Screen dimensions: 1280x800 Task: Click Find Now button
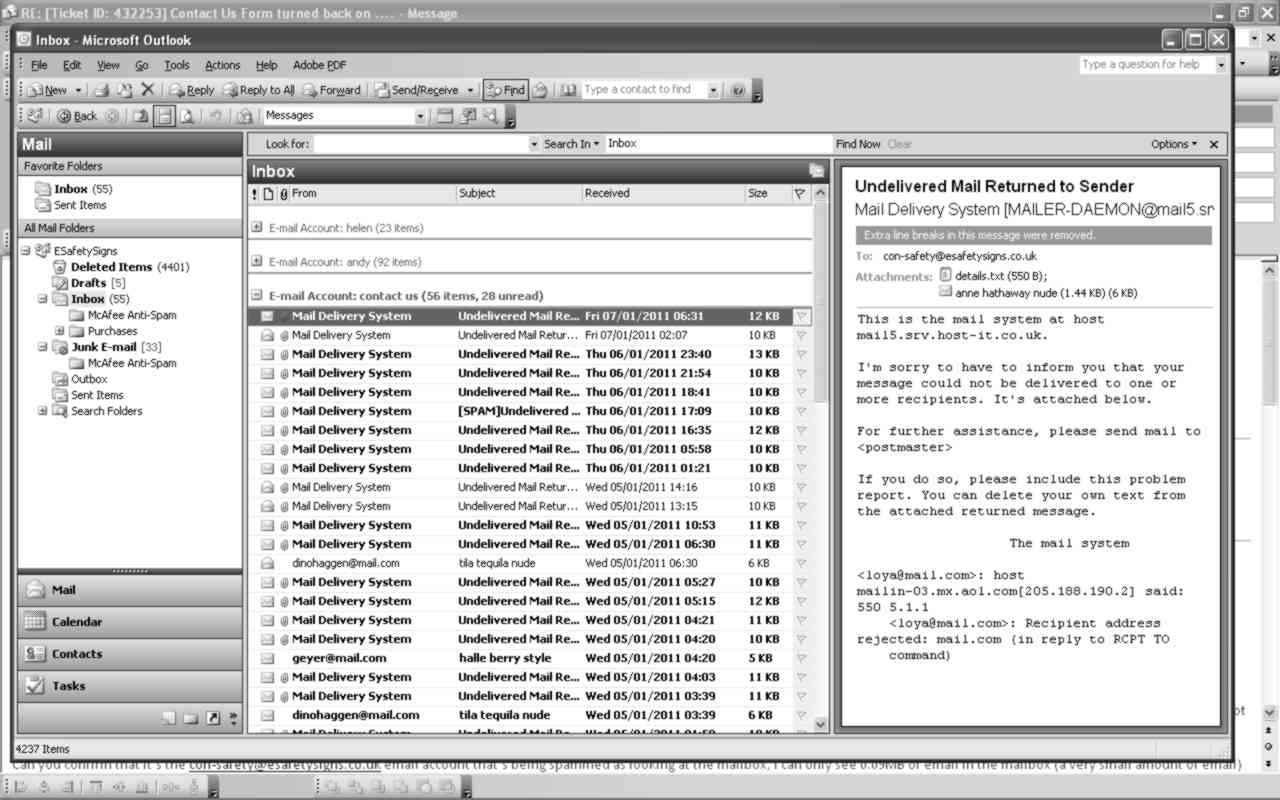click(x=858, y=144)
